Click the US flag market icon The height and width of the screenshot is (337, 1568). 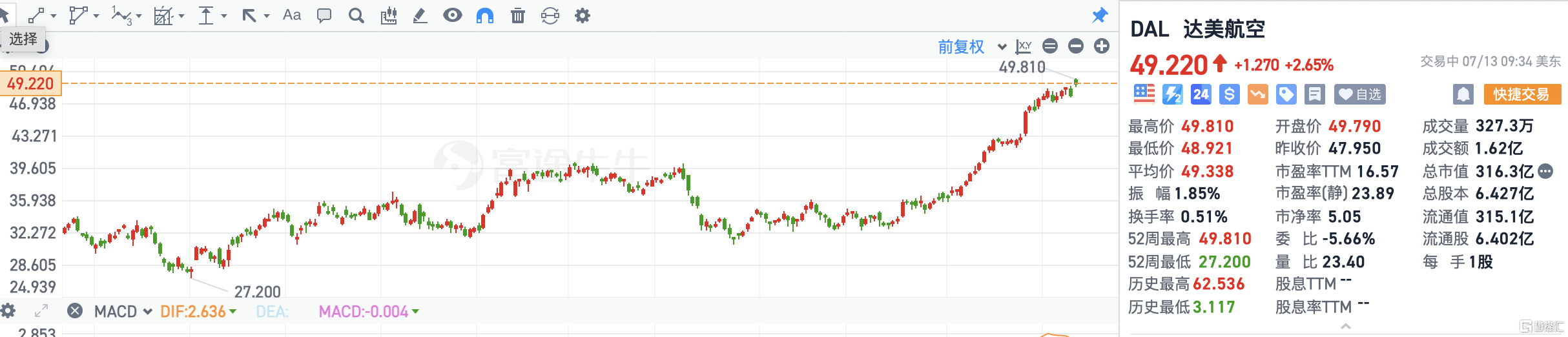tap(1144, 94)
